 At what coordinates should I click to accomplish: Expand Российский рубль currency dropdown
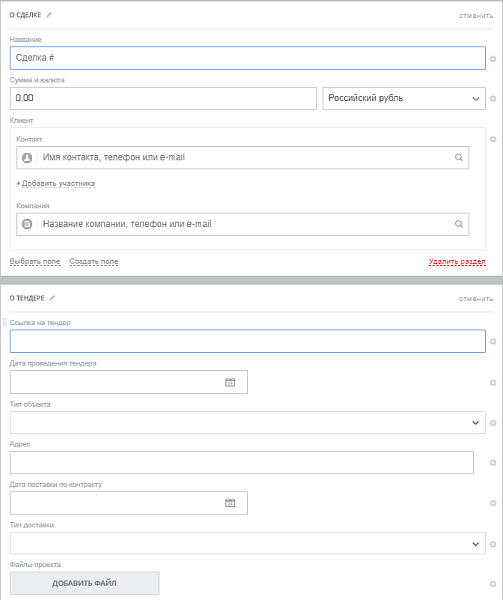click(404, 98)
